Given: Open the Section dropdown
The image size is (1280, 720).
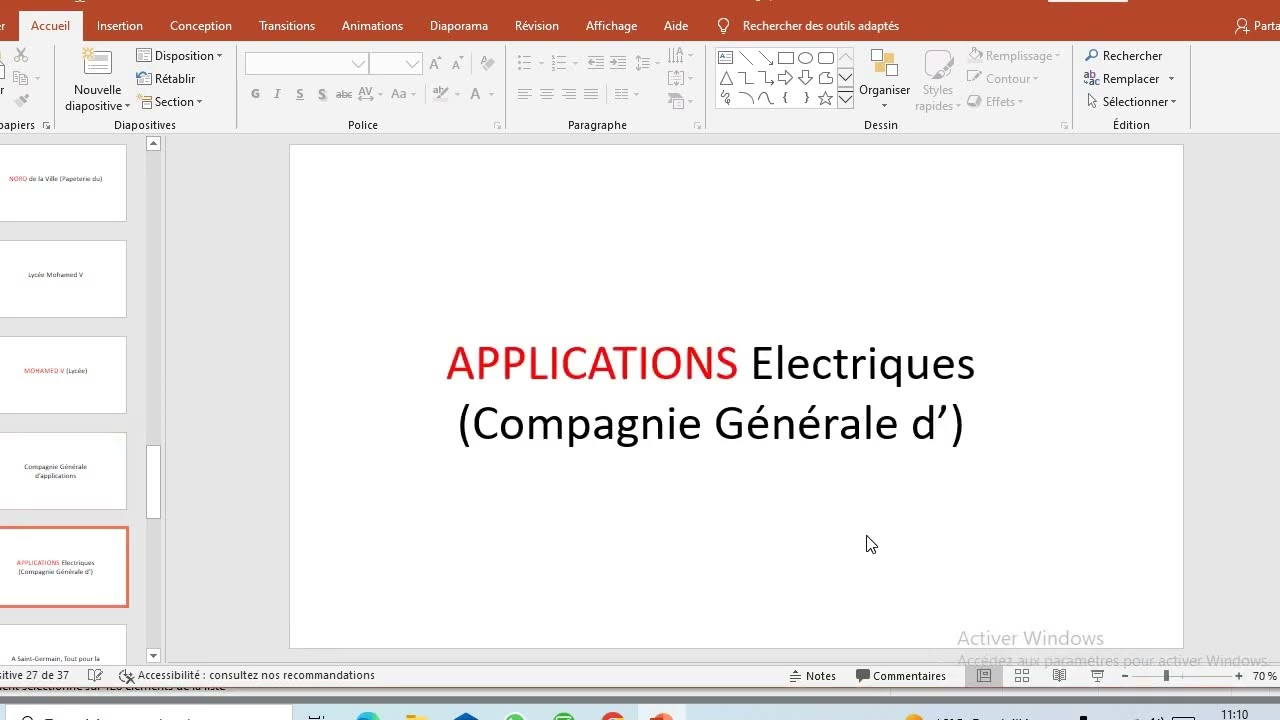Looking at the screenshot, I should coord(170,102).
